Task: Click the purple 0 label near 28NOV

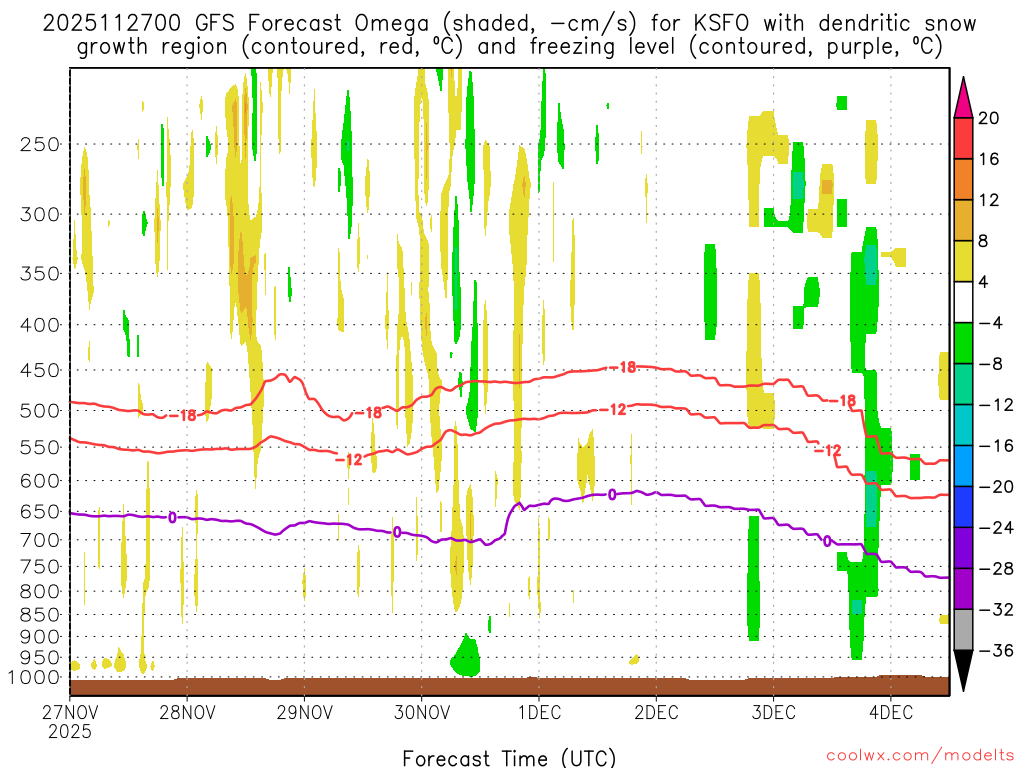Action: point(172,518)
